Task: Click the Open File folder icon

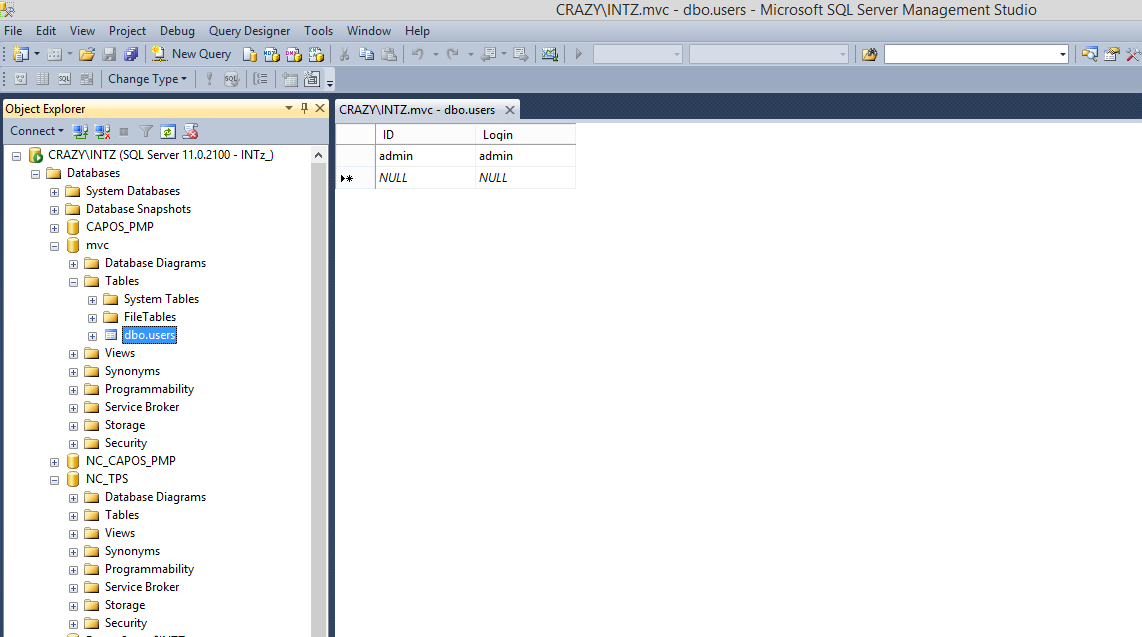Action: coord(87,54)
